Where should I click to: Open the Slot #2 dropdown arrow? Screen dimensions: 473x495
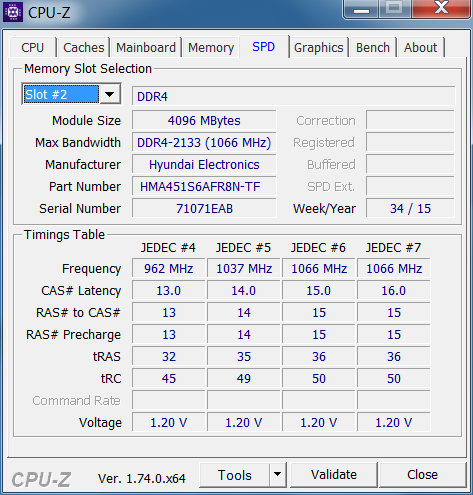(x=110, y=94)
